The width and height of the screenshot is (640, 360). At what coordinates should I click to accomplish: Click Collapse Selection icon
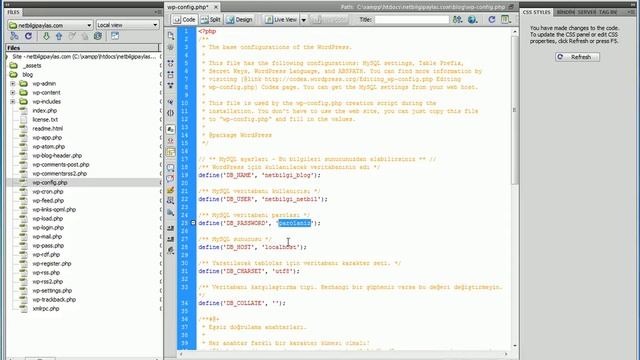pos(171,74)
